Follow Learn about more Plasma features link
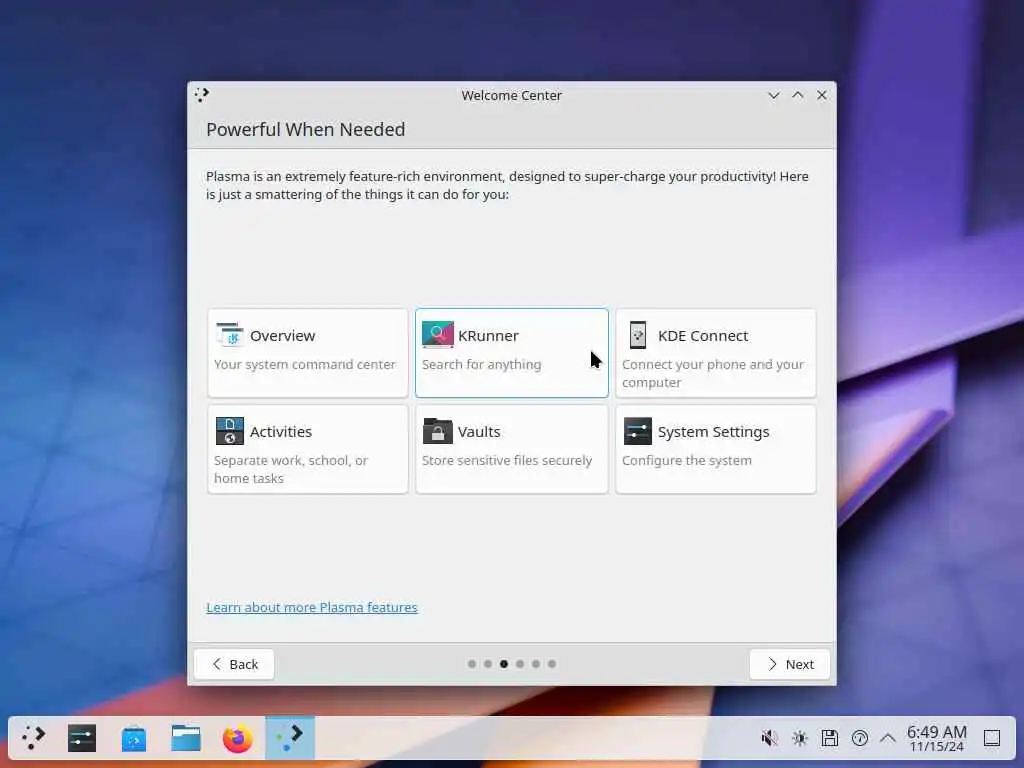The height and width of the screenshot is (768, 1024). coord(312,607)
